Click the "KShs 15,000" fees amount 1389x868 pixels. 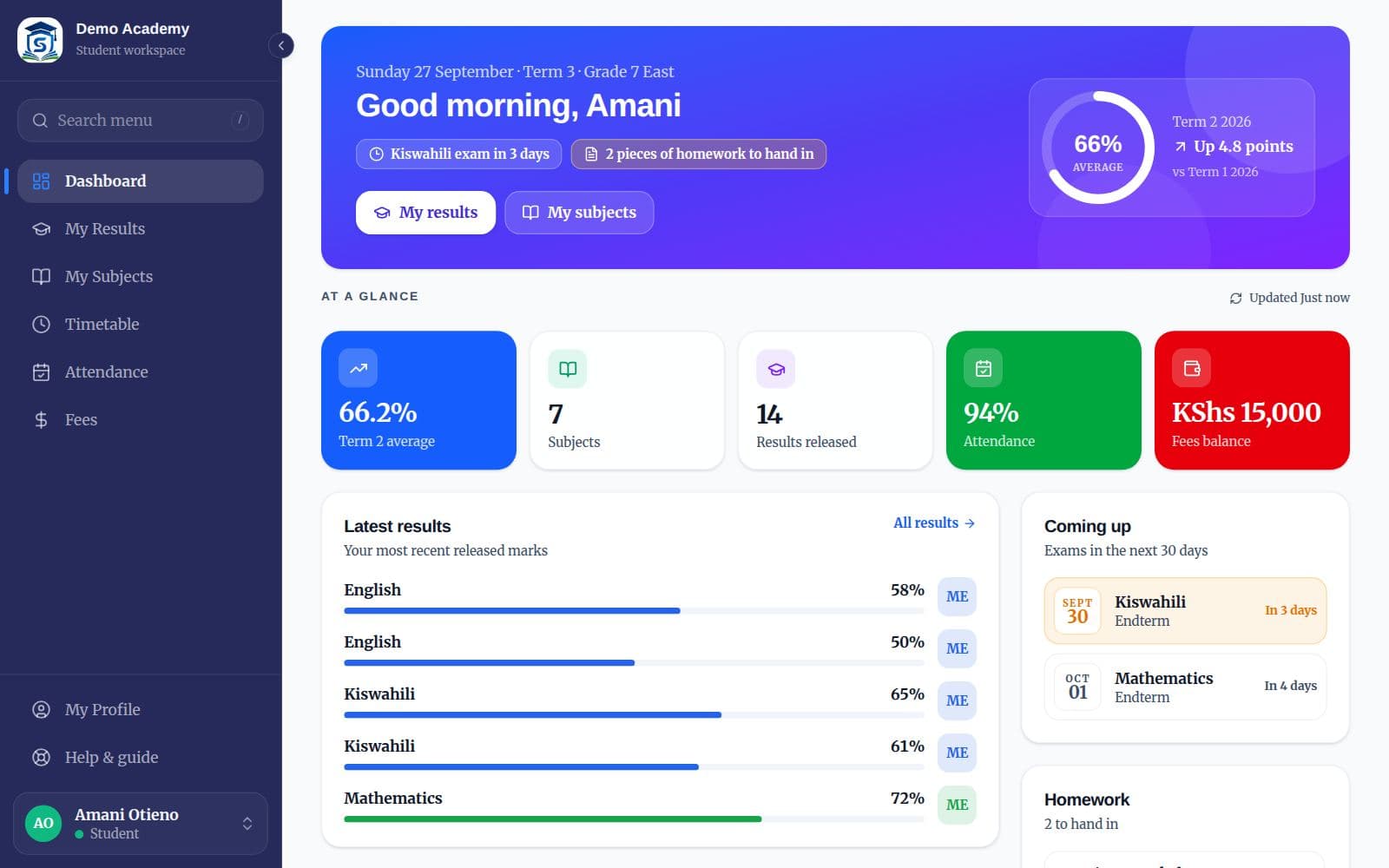1247,412
